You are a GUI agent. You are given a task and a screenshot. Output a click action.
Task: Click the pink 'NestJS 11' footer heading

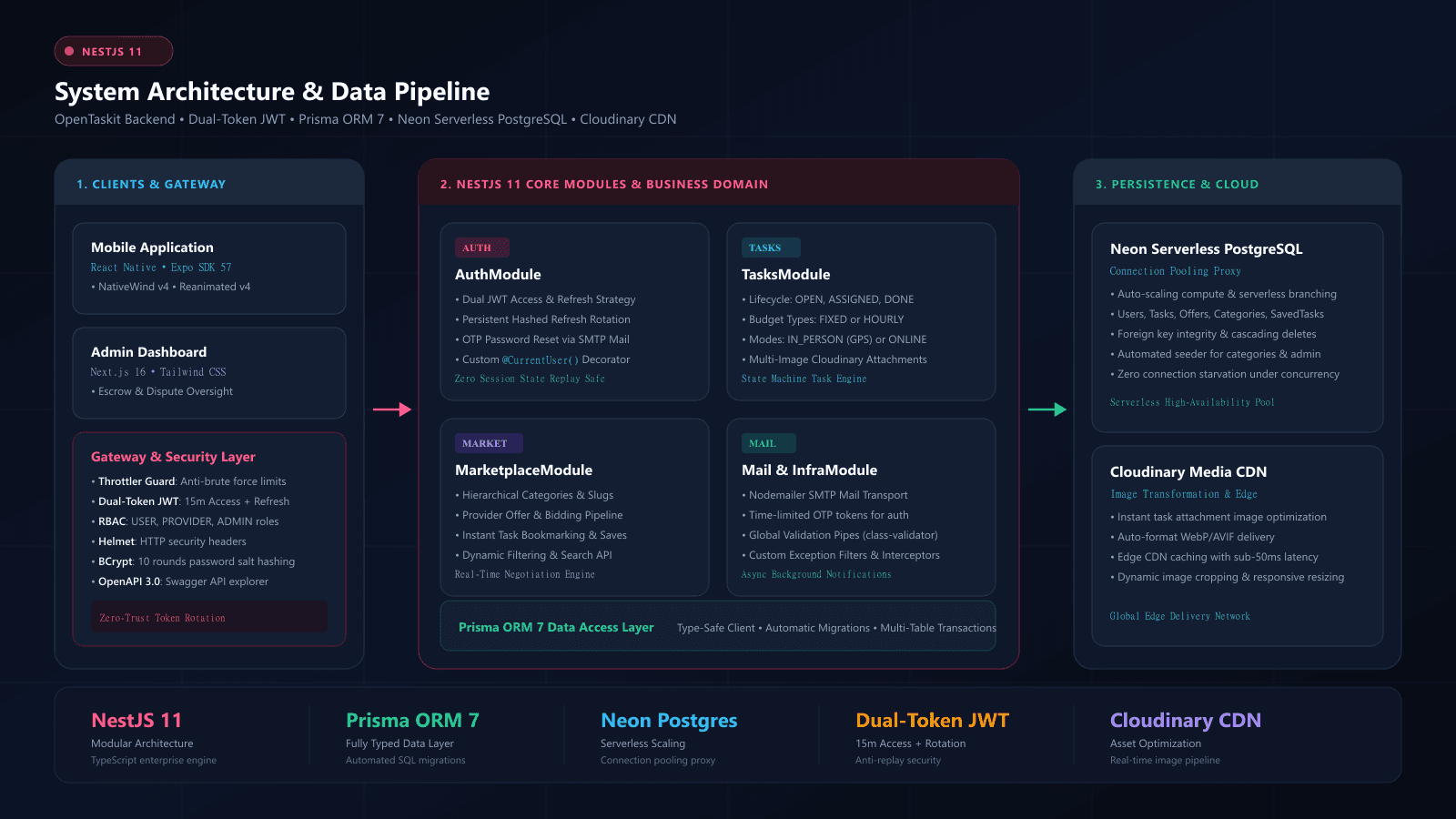136,721
